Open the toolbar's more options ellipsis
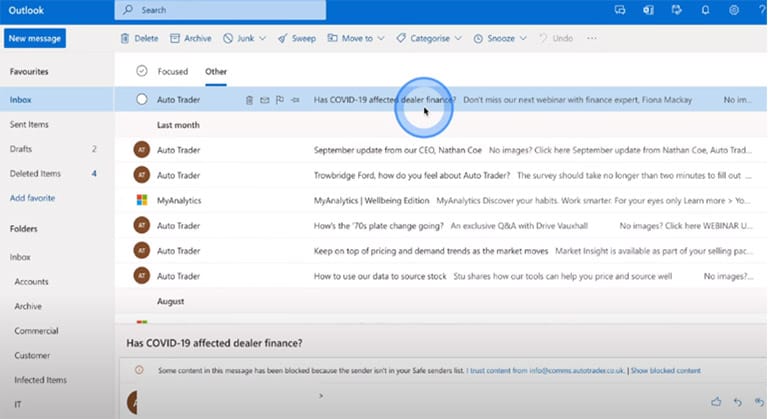The image size is (768, 419). (592, 38)
